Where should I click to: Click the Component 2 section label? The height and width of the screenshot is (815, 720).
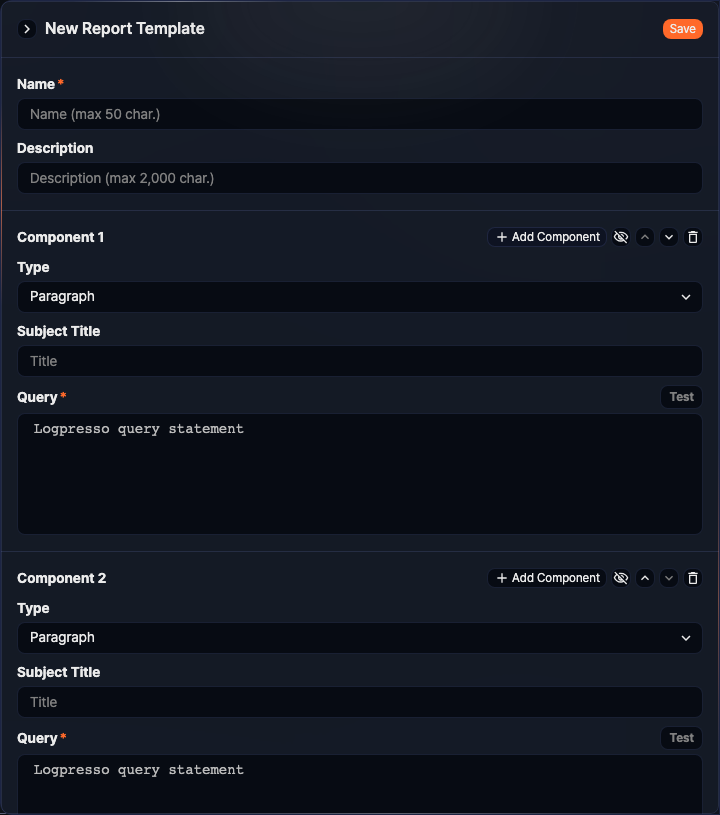click(61, 578)
